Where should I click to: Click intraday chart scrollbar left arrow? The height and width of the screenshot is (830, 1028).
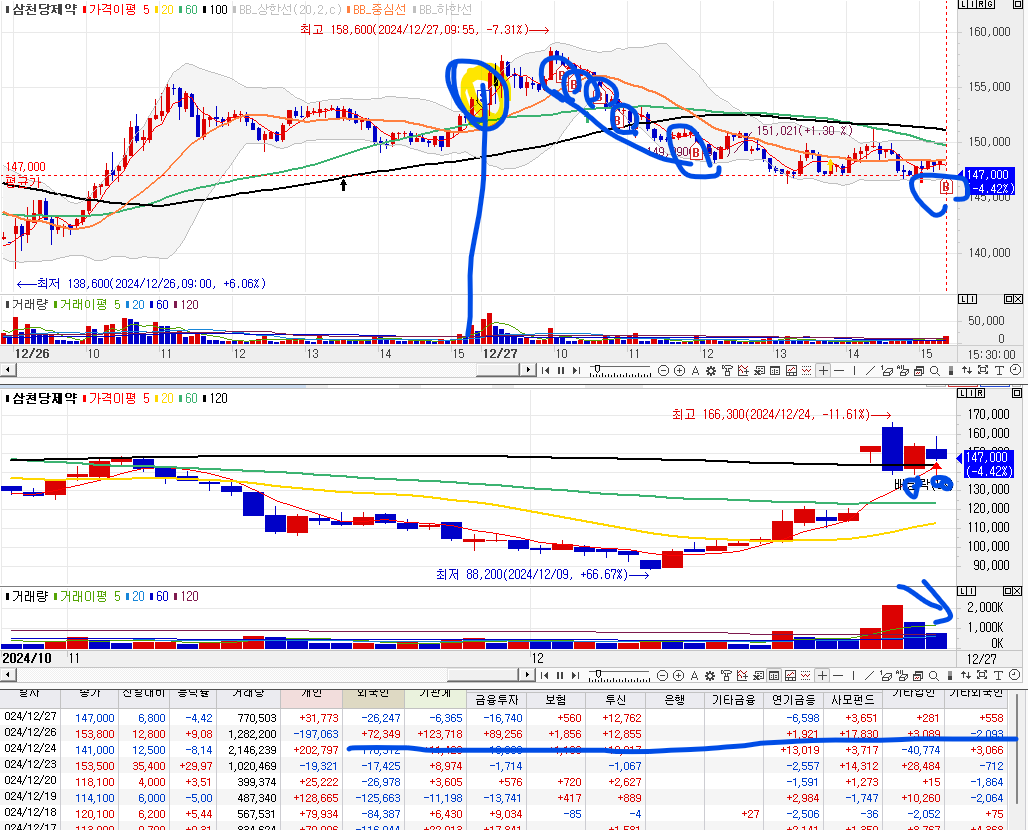click(8, 370)
